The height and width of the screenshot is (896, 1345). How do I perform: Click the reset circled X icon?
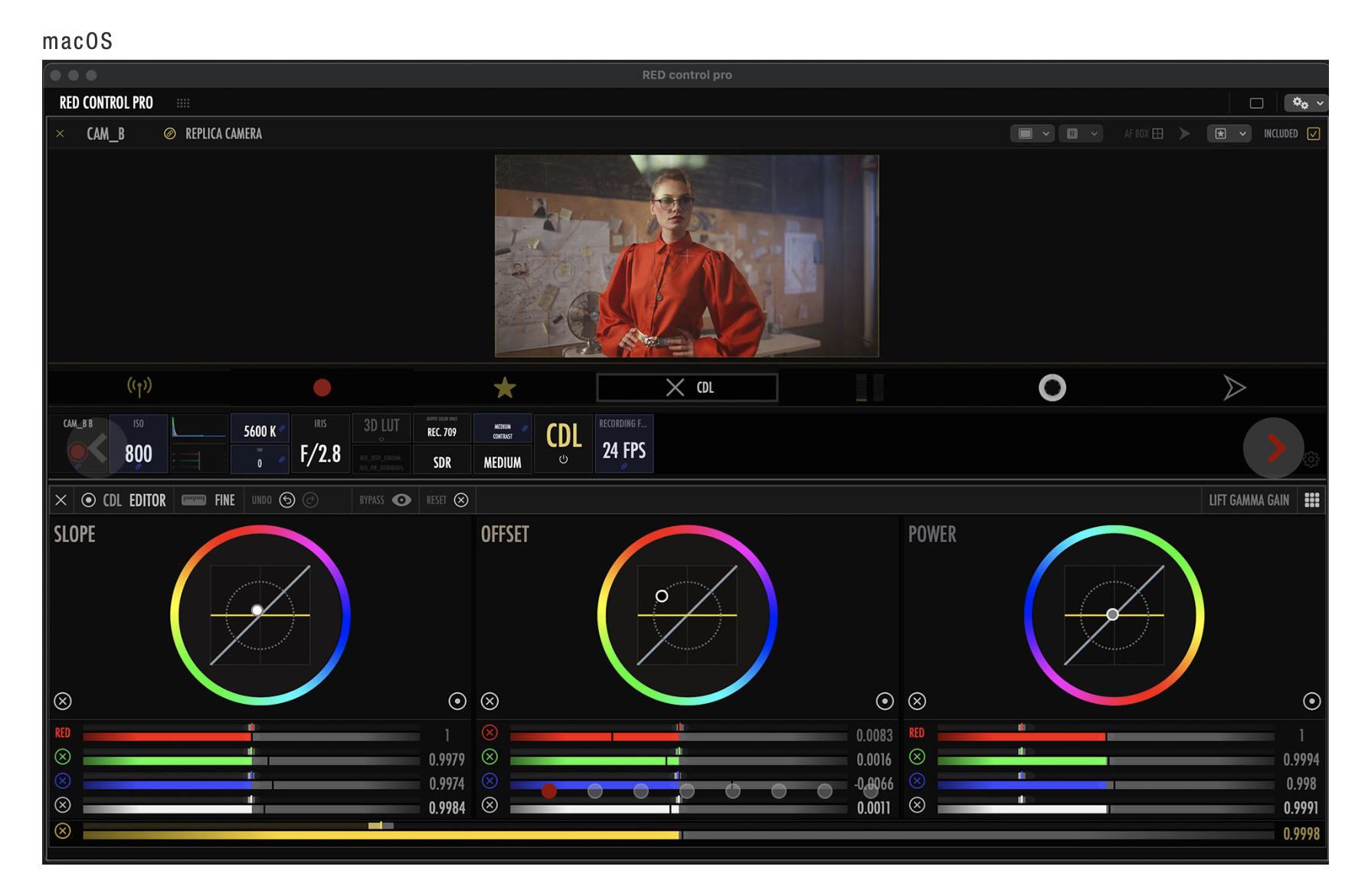click(x=461, y=500)
